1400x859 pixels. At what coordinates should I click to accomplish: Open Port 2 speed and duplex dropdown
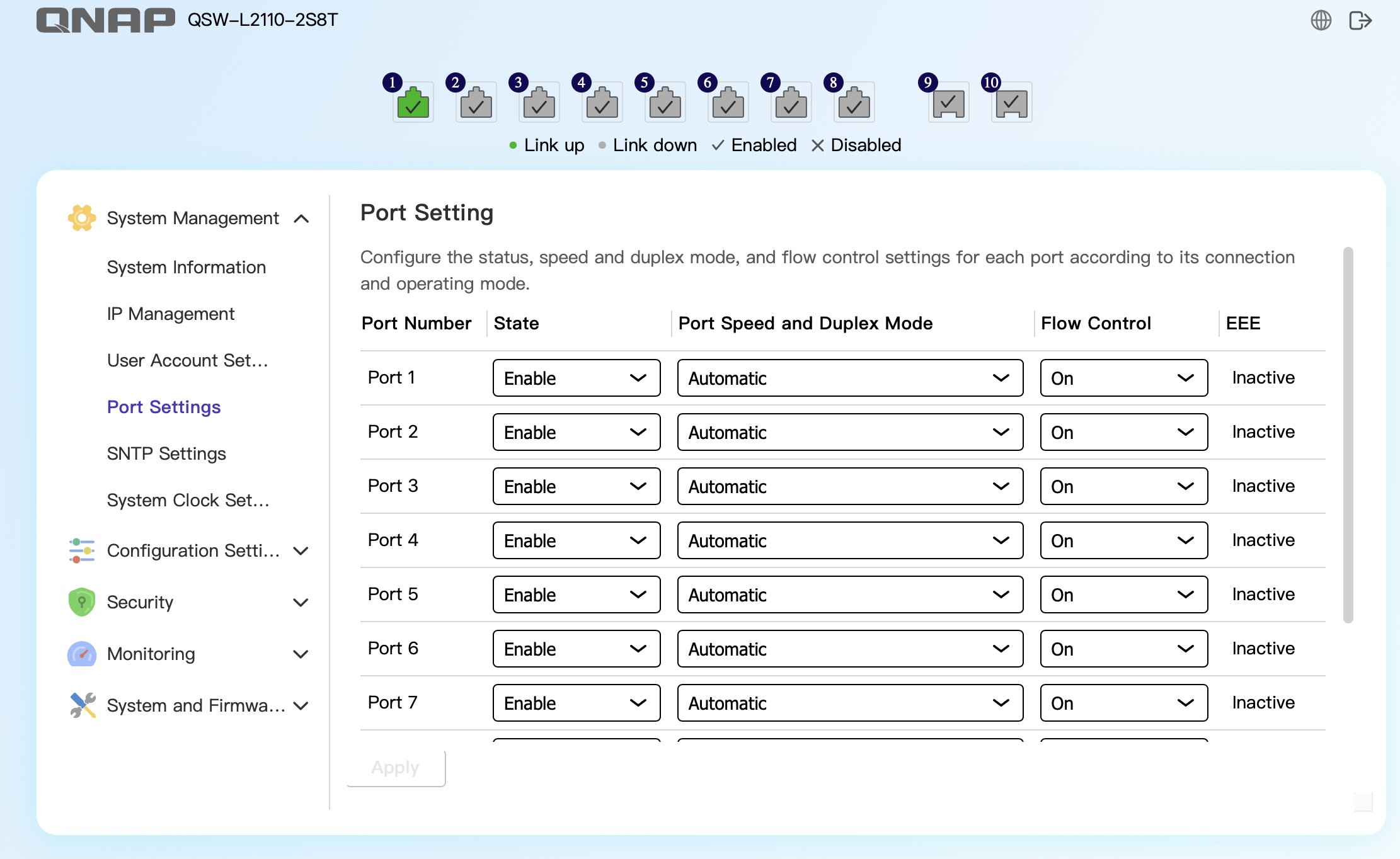click(850, 432)
